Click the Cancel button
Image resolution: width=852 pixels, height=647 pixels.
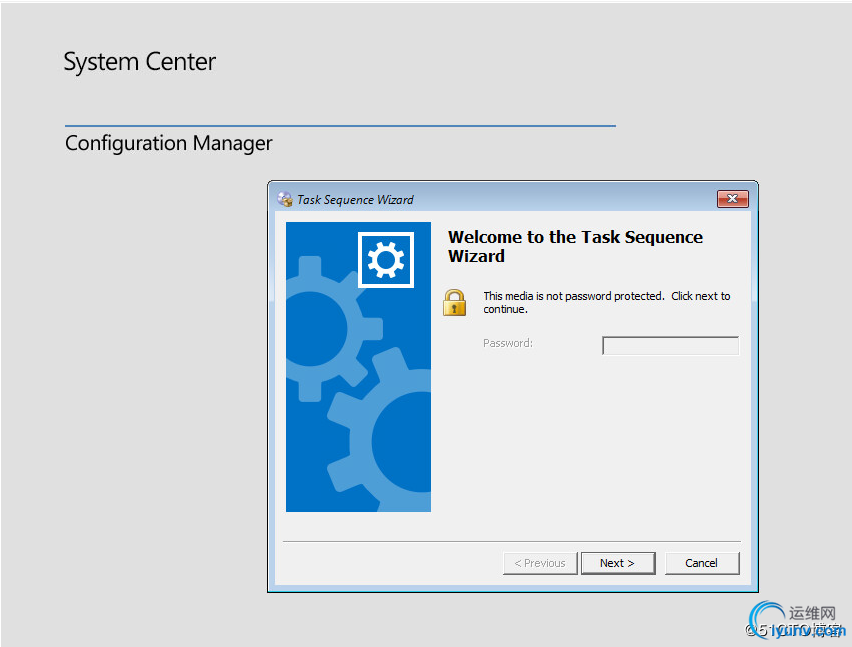point(702,563)
